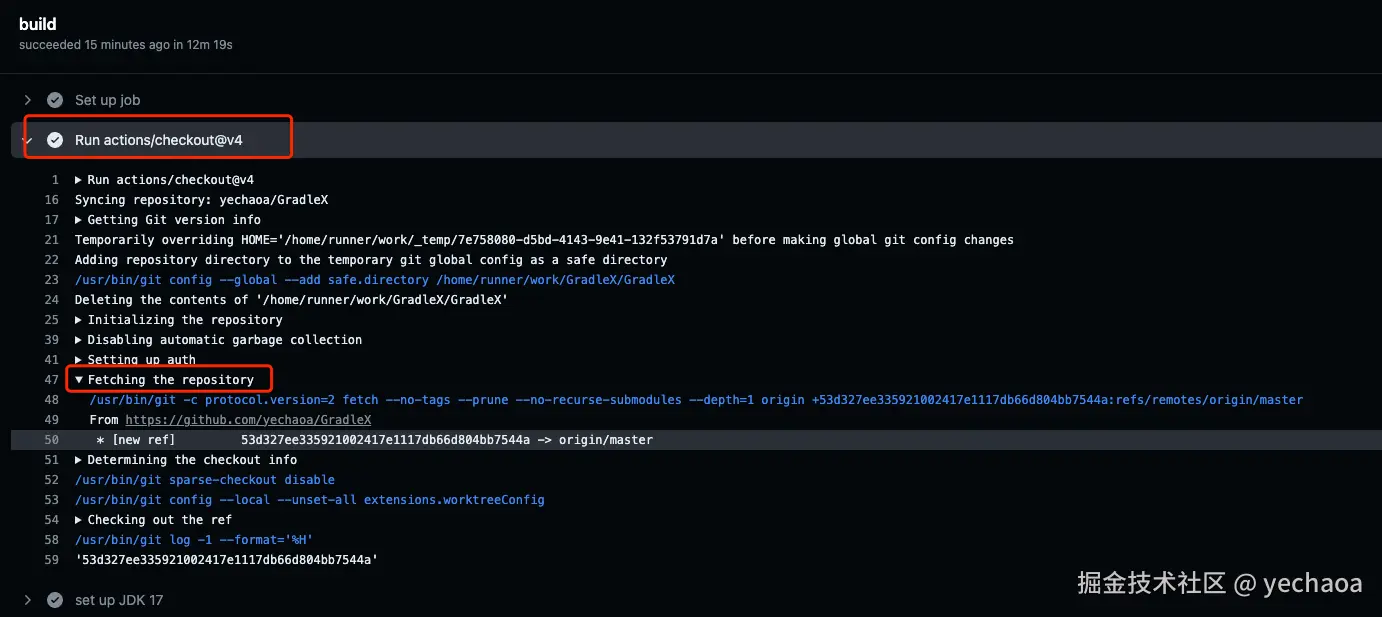Collapse the Fetching the repository group
This screenshot has height=617, width=1382.
click(79, 380)
